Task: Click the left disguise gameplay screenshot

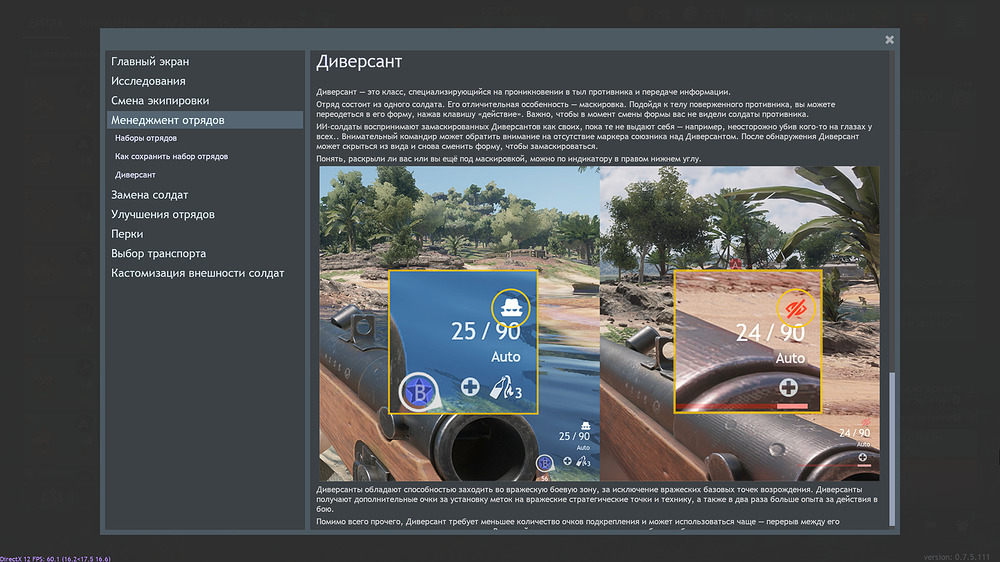Action: 459,323
